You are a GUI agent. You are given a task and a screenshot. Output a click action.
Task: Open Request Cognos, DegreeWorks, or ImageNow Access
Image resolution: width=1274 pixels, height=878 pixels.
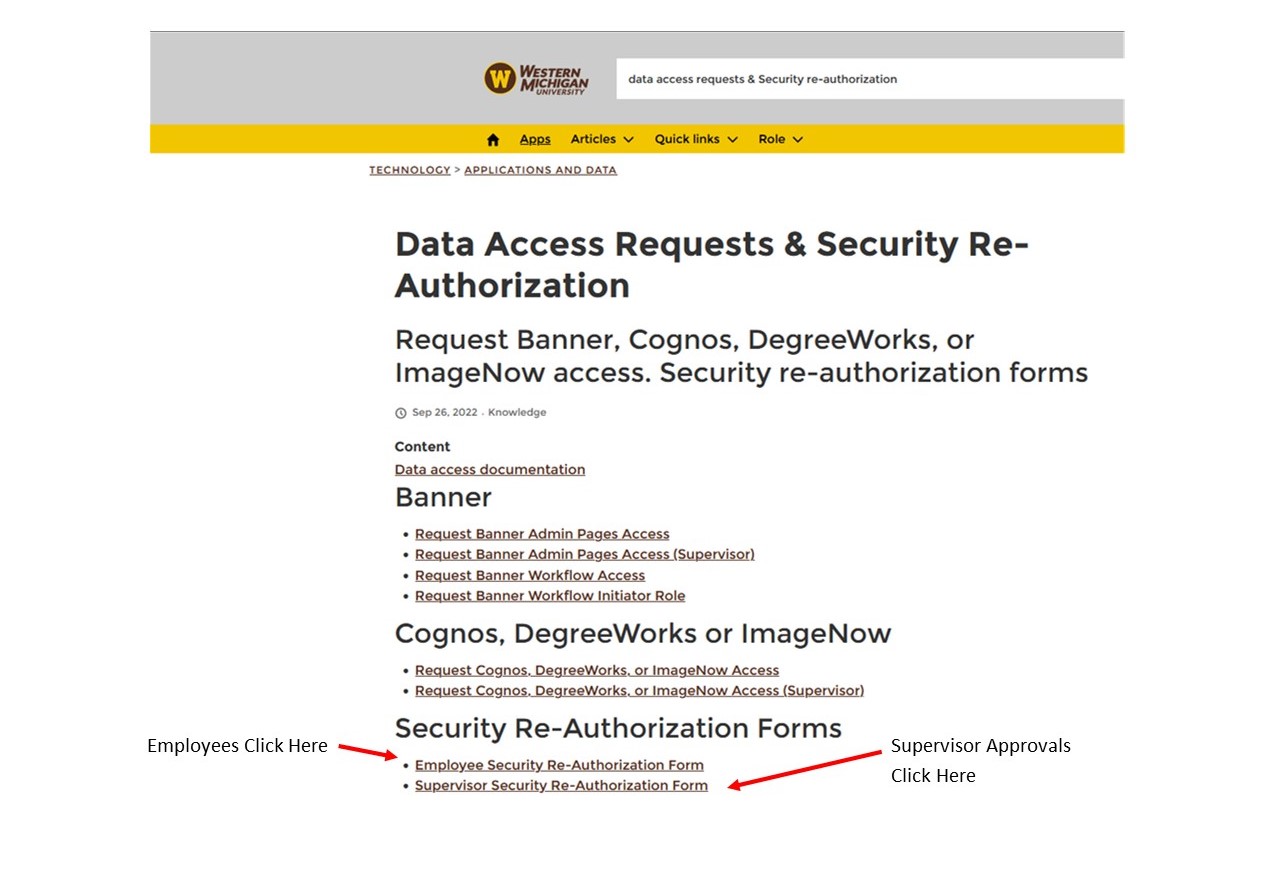(x=597, y=671)
